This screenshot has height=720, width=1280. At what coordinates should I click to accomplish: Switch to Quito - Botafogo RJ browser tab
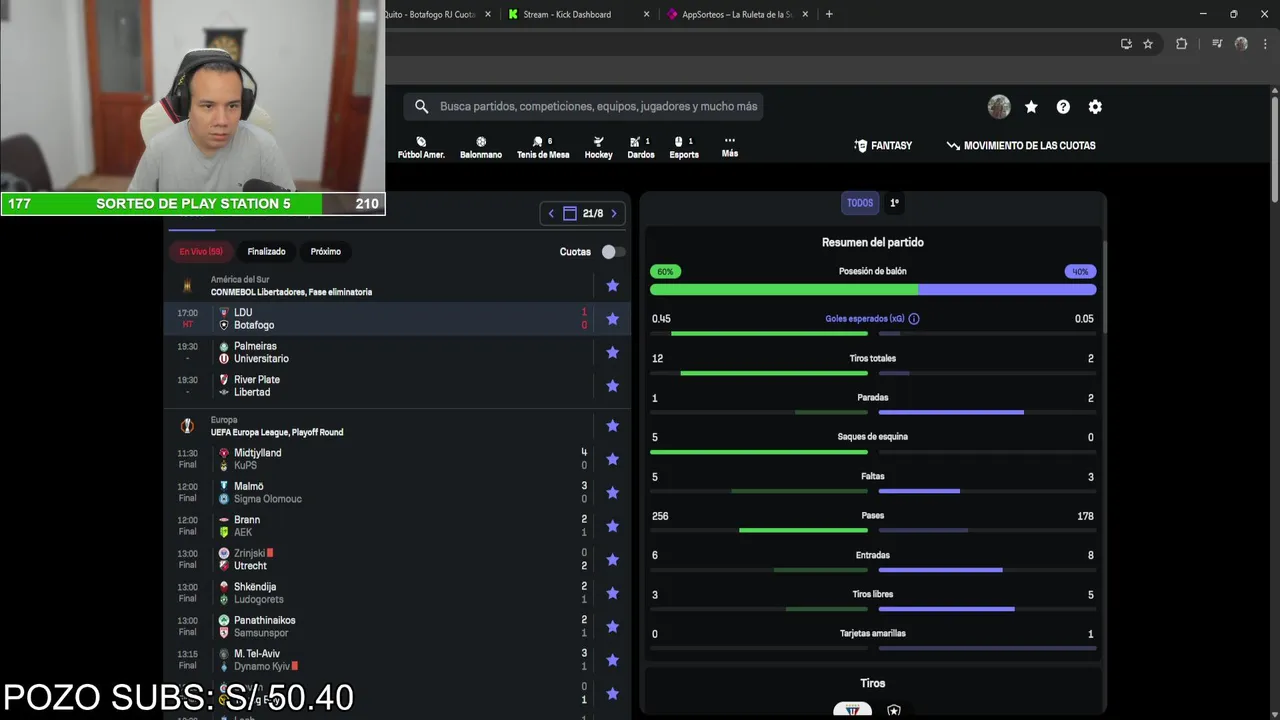(440, 14)
